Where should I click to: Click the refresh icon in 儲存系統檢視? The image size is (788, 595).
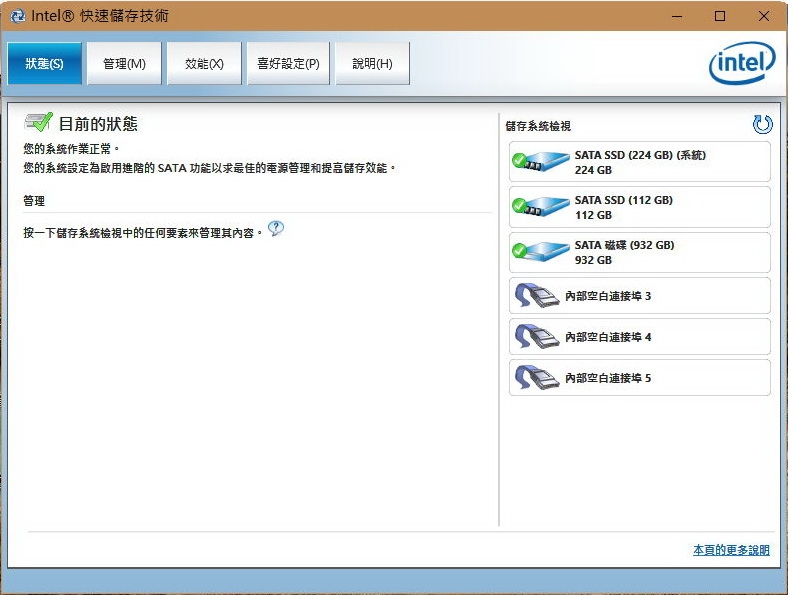tap(762, 124)
